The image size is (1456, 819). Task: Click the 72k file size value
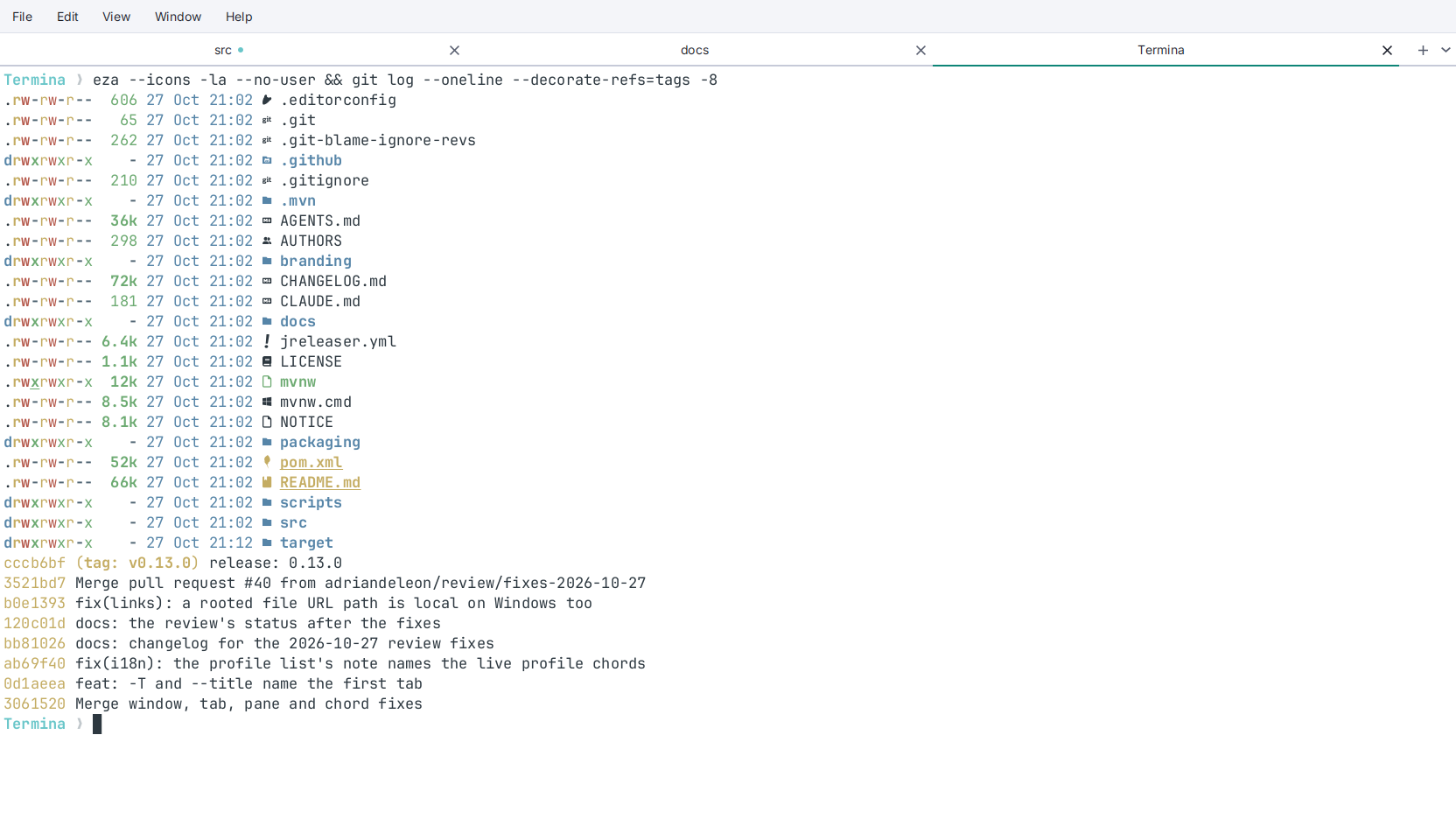[x=123, y=281]
